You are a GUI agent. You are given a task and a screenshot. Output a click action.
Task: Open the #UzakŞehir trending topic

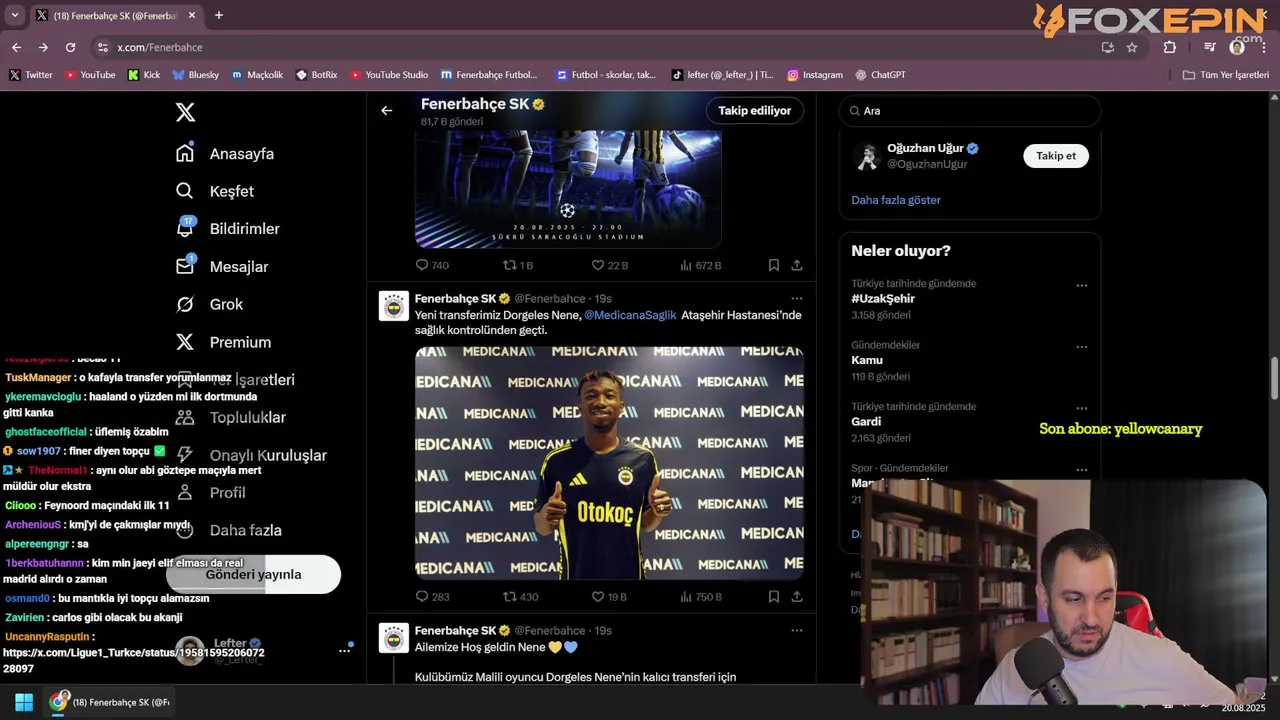[883, 299]
